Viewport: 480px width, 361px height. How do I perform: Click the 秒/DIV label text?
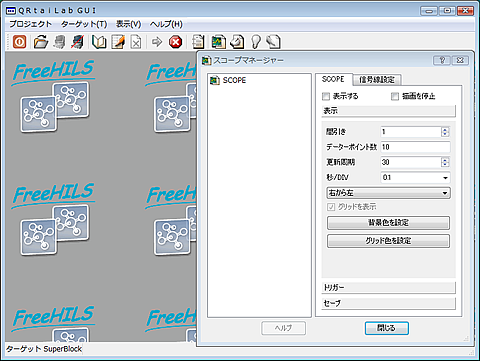[337, 177]
